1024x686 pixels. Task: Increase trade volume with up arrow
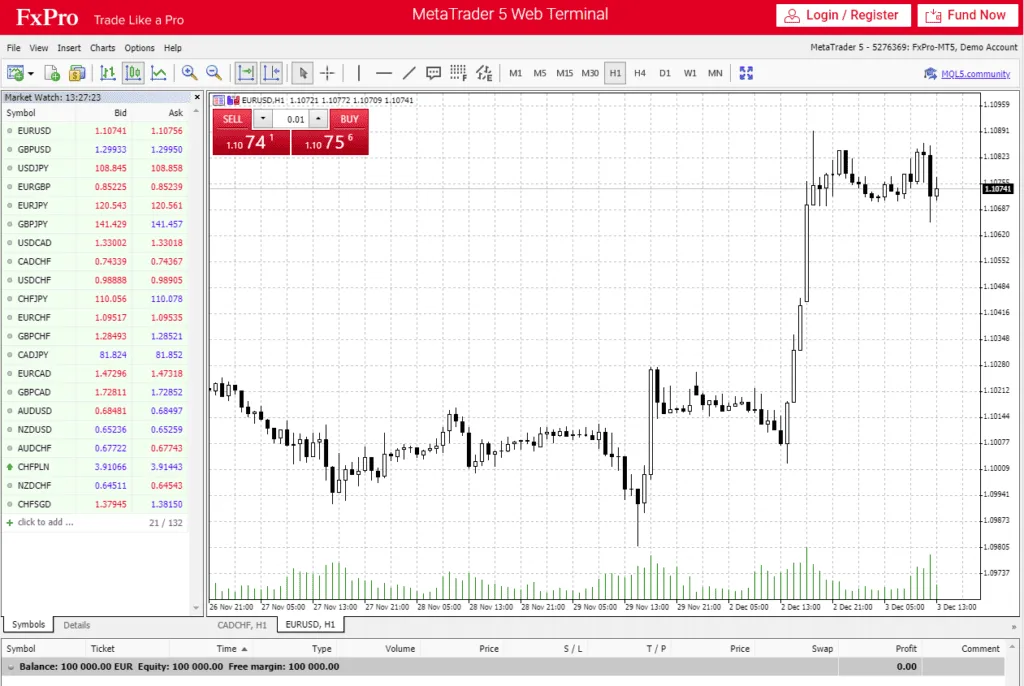point(318,119)
